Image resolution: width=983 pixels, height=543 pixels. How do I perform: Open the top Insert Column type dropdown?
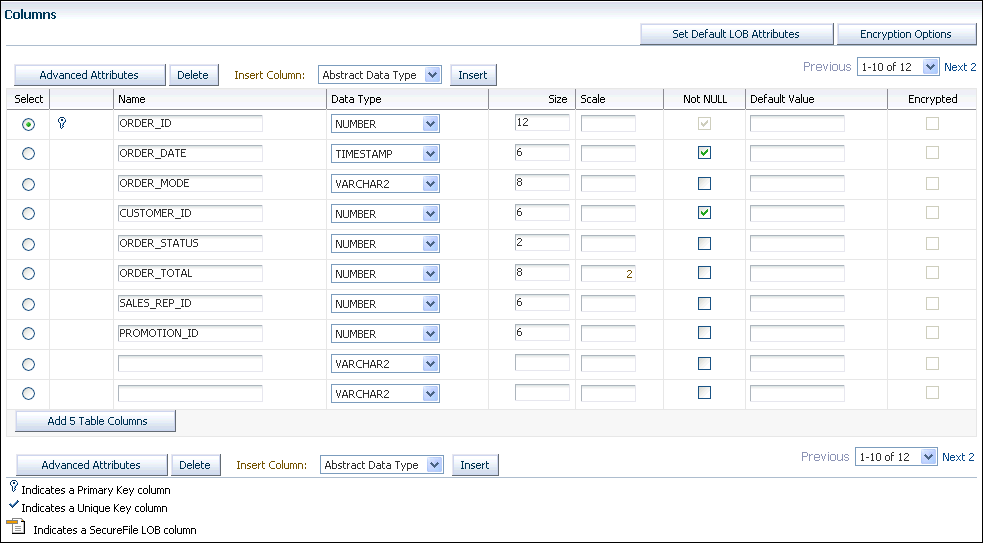380,75
